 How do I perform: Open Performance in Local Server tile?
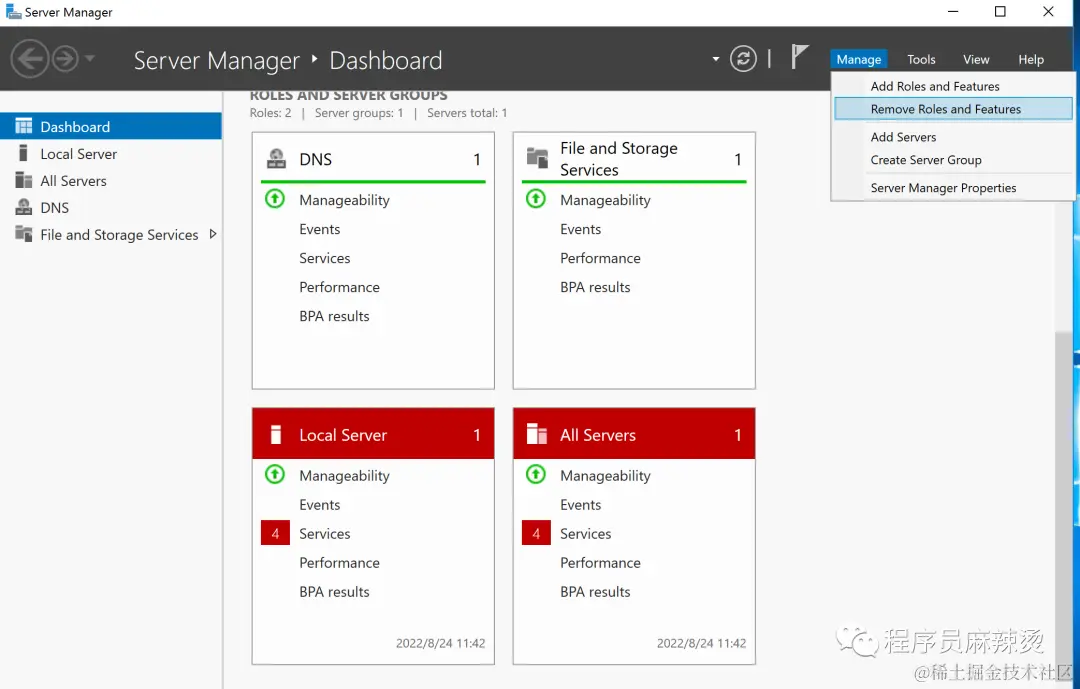339,562
